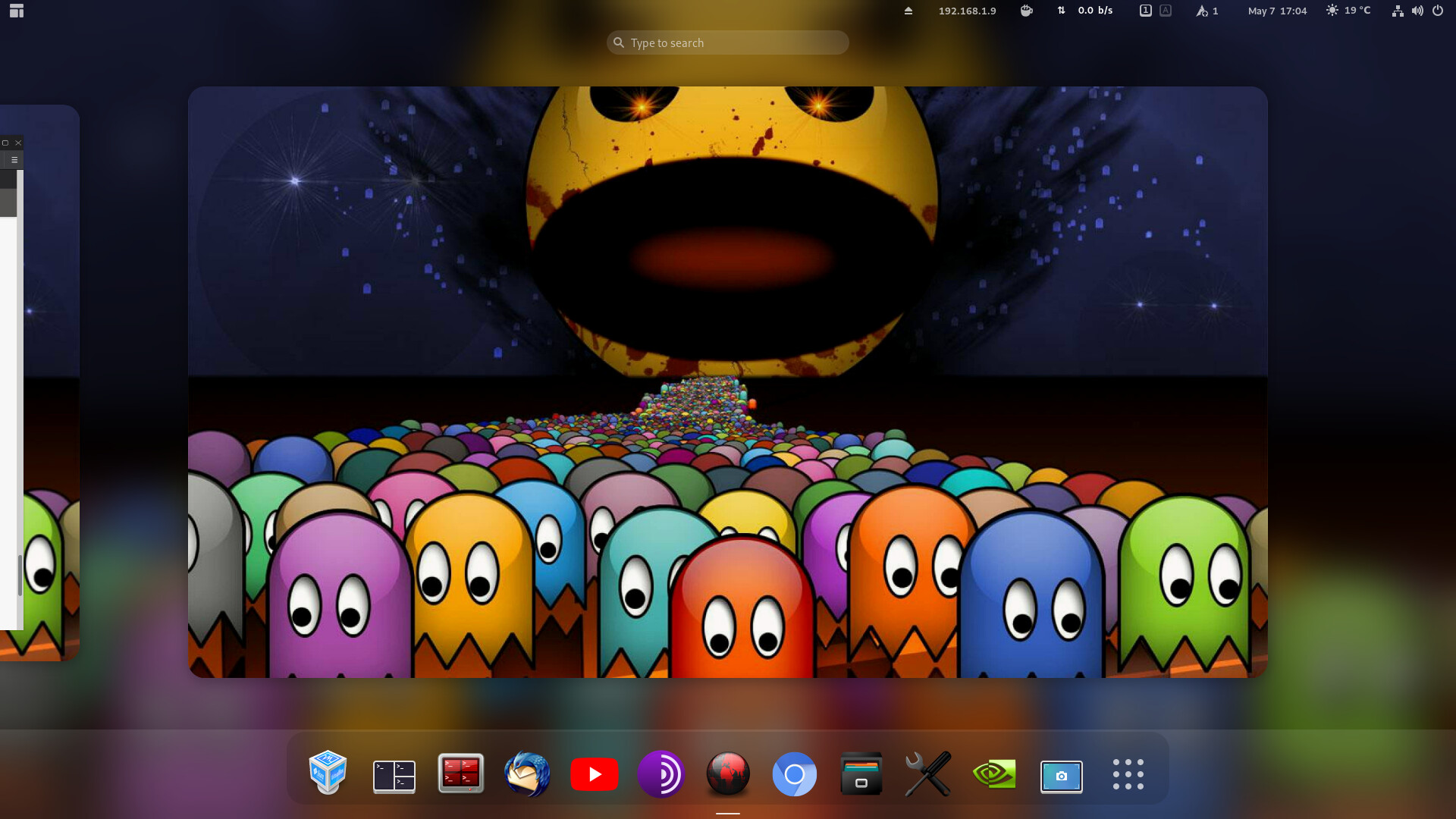Click the 0.0 b/s network speed text
Viewport: 1456px width, 819px height.
click(x=1095, y=11)
